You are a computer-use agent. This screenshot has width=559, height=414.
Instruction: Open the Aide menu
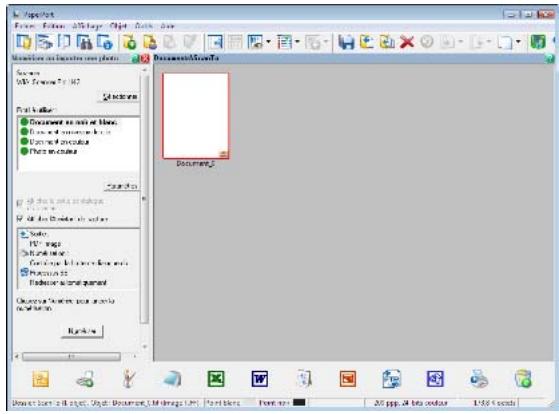[167, 26]
